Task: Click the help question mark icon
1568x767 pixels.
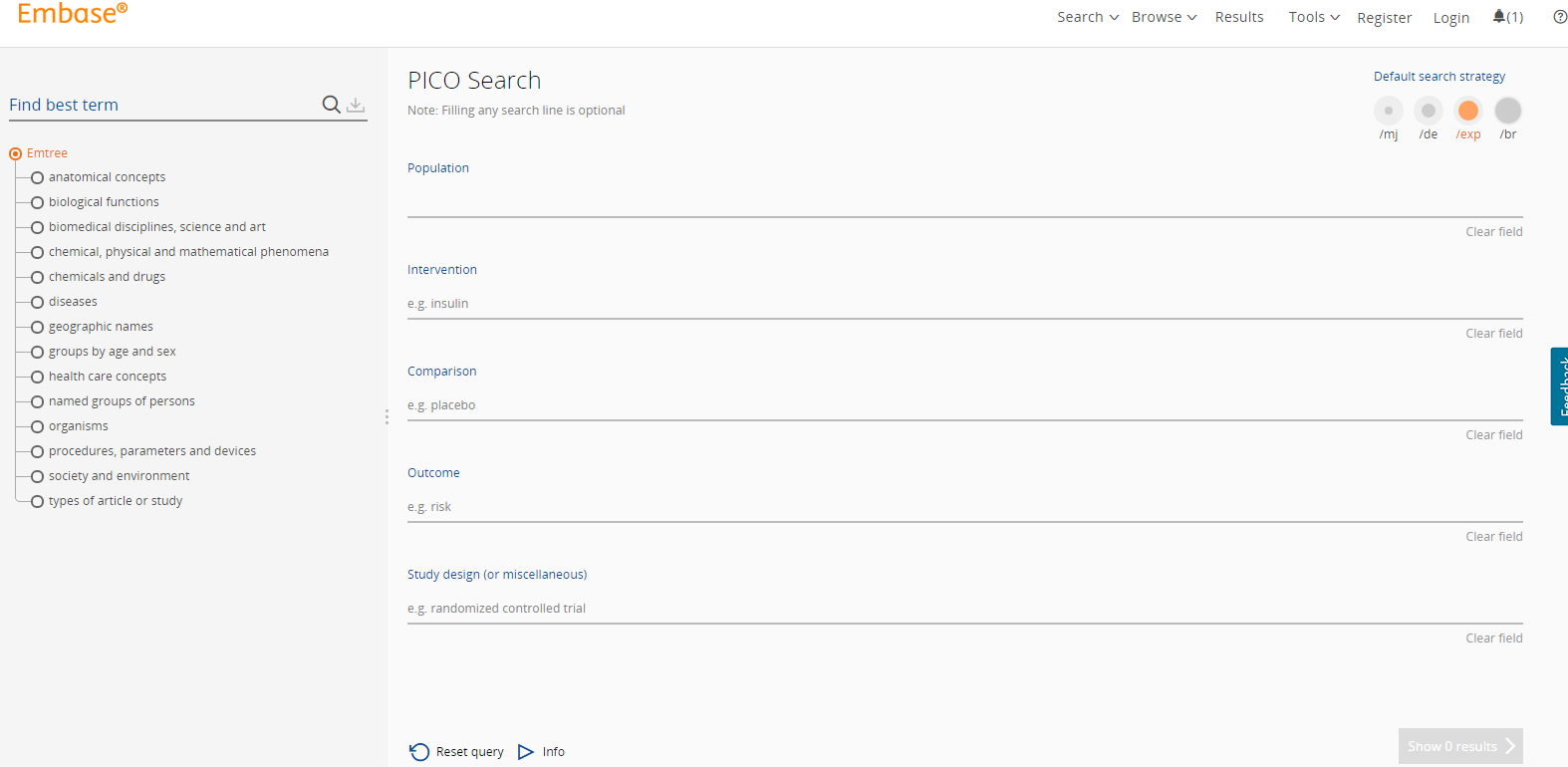Action: [1560, 17]
